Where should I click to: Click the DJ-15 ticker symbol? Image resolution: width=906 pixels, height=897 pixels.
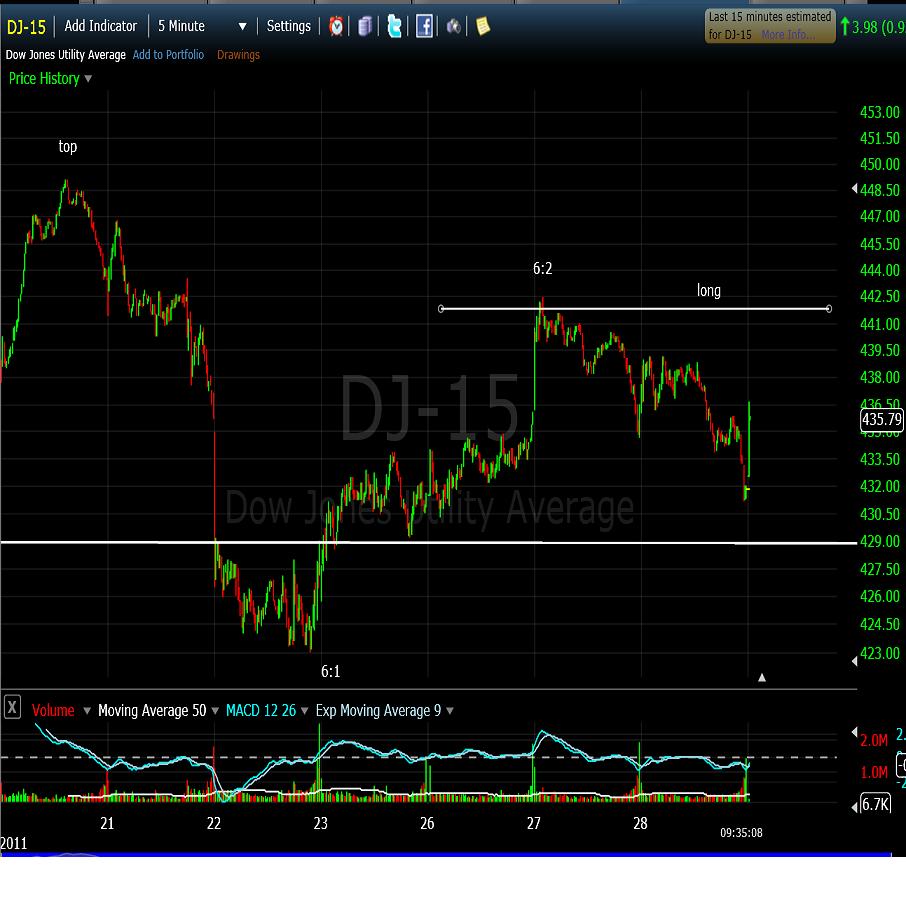(x=26, y=27)
